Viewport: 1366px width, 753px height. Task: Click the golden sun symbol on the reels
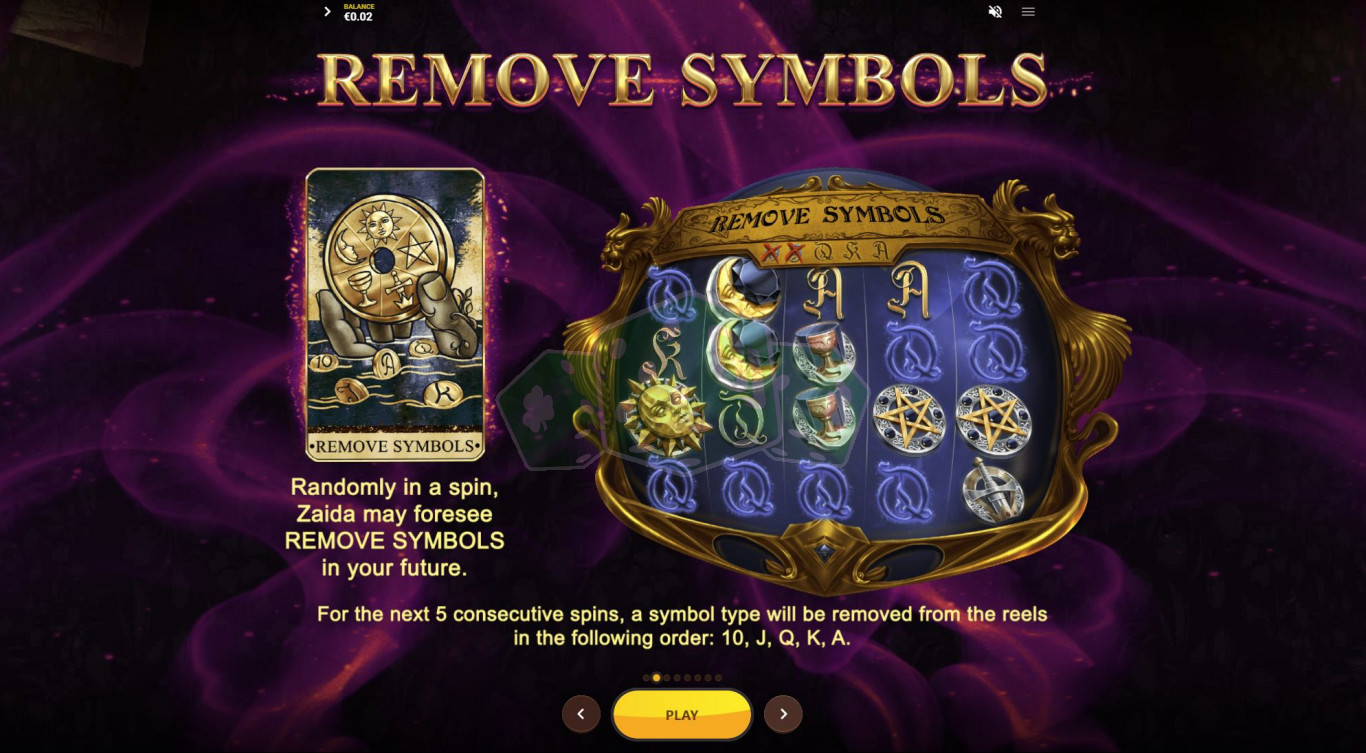[x=661, y=413]
